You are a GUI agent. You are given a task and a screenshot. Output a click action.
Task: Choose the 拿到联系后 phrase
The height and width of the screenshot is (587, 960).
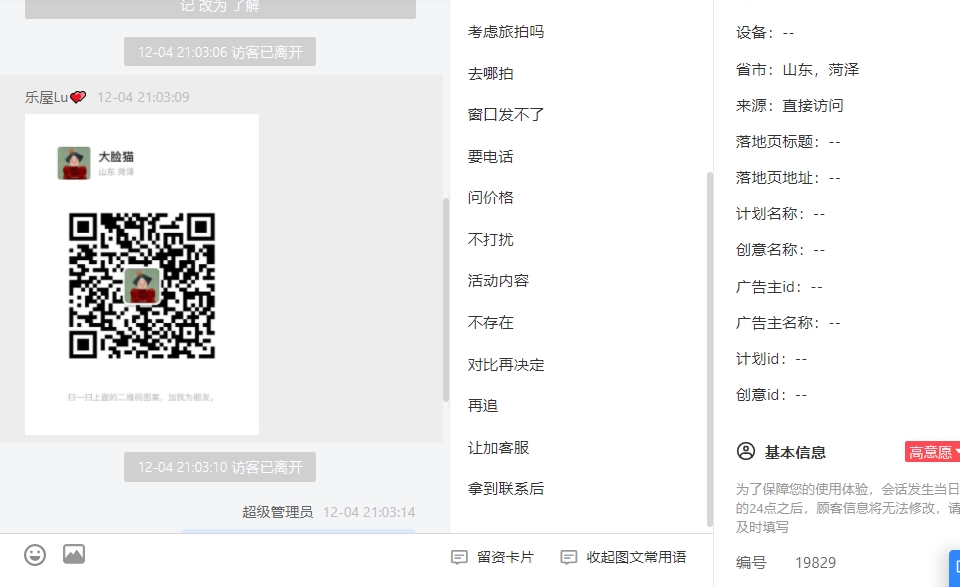(x=506, y=488)
